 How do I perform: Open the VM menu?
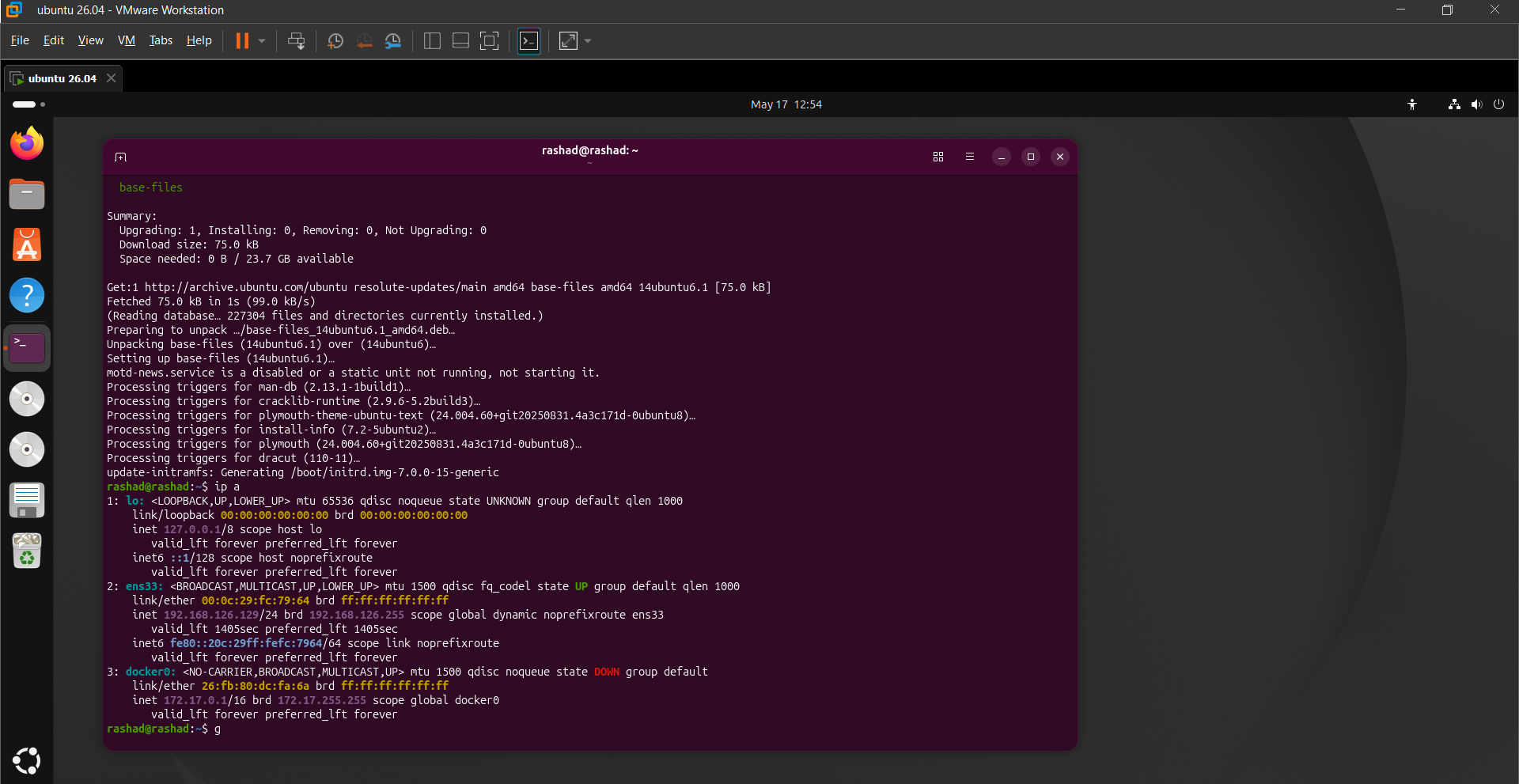tap(127, 40)
